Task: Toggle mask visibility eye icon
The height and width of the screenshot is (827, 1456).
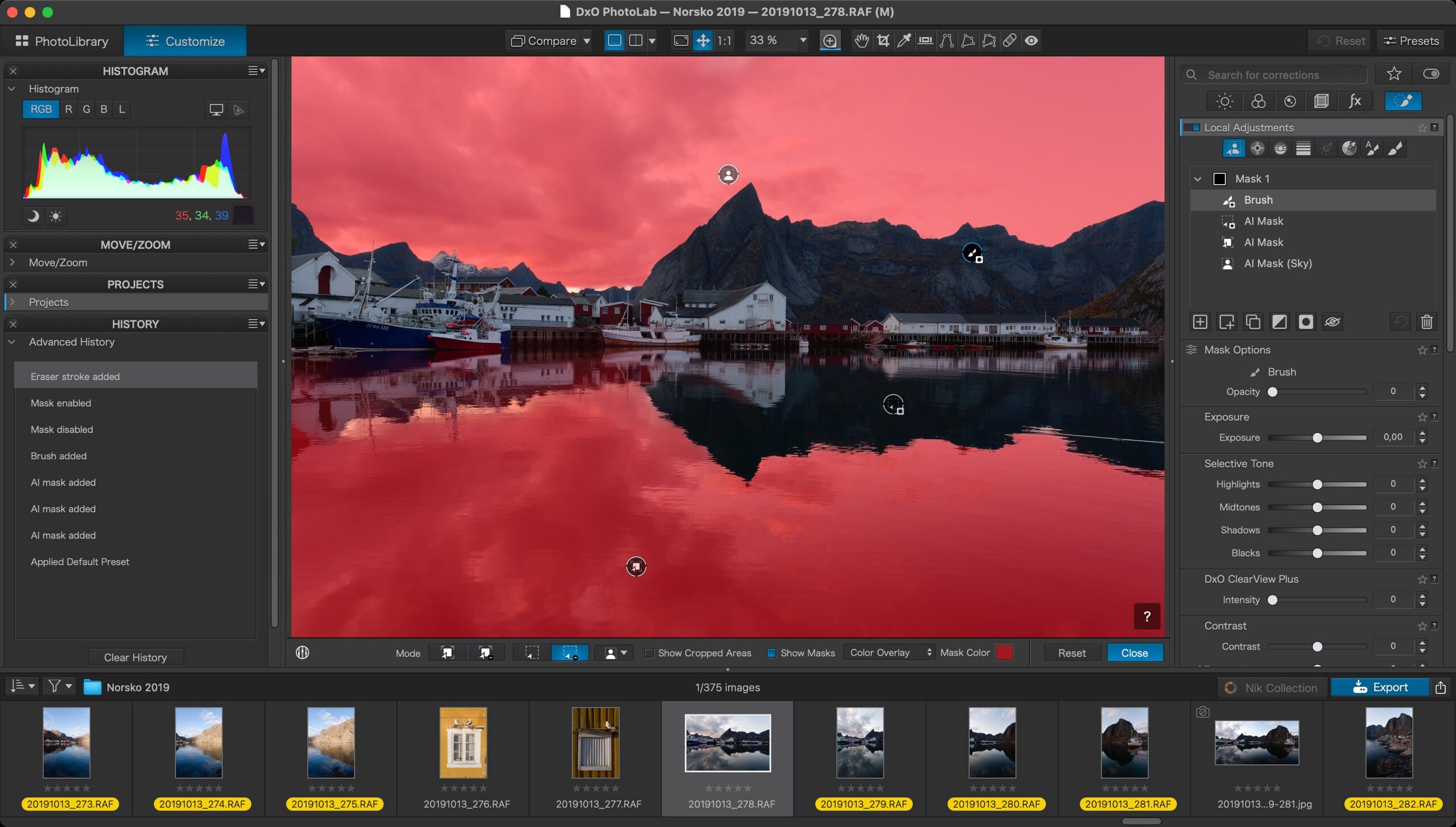Action: click(x=1332, y=322)
